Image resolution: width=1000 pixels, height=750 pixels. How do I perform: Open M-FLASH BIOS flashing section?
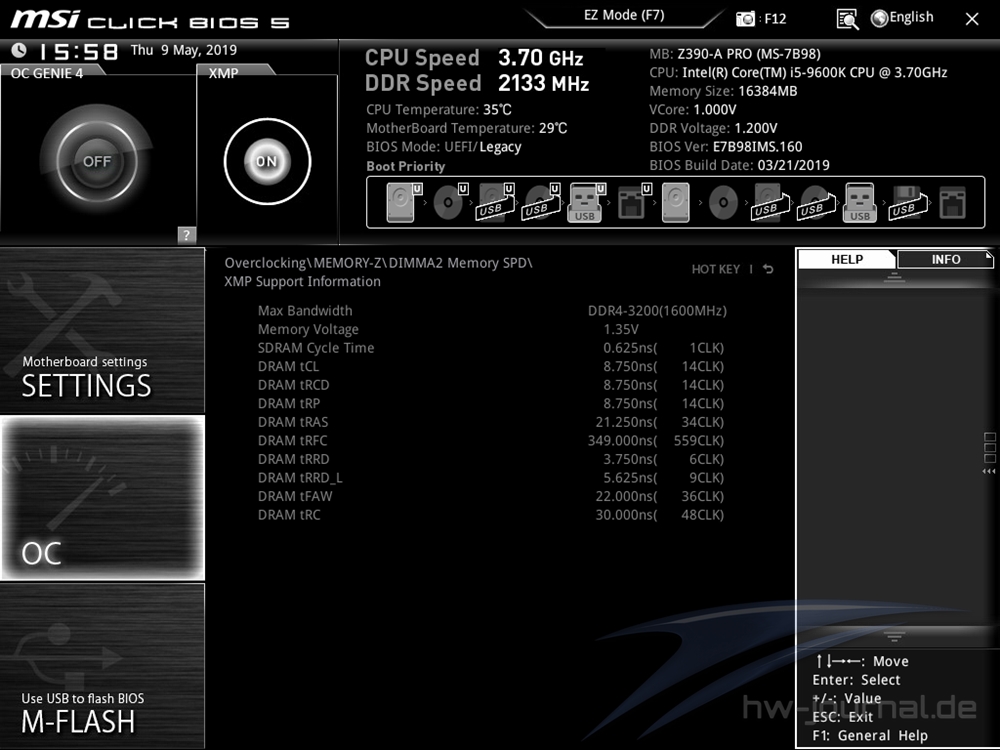click(x=102, y=665)
